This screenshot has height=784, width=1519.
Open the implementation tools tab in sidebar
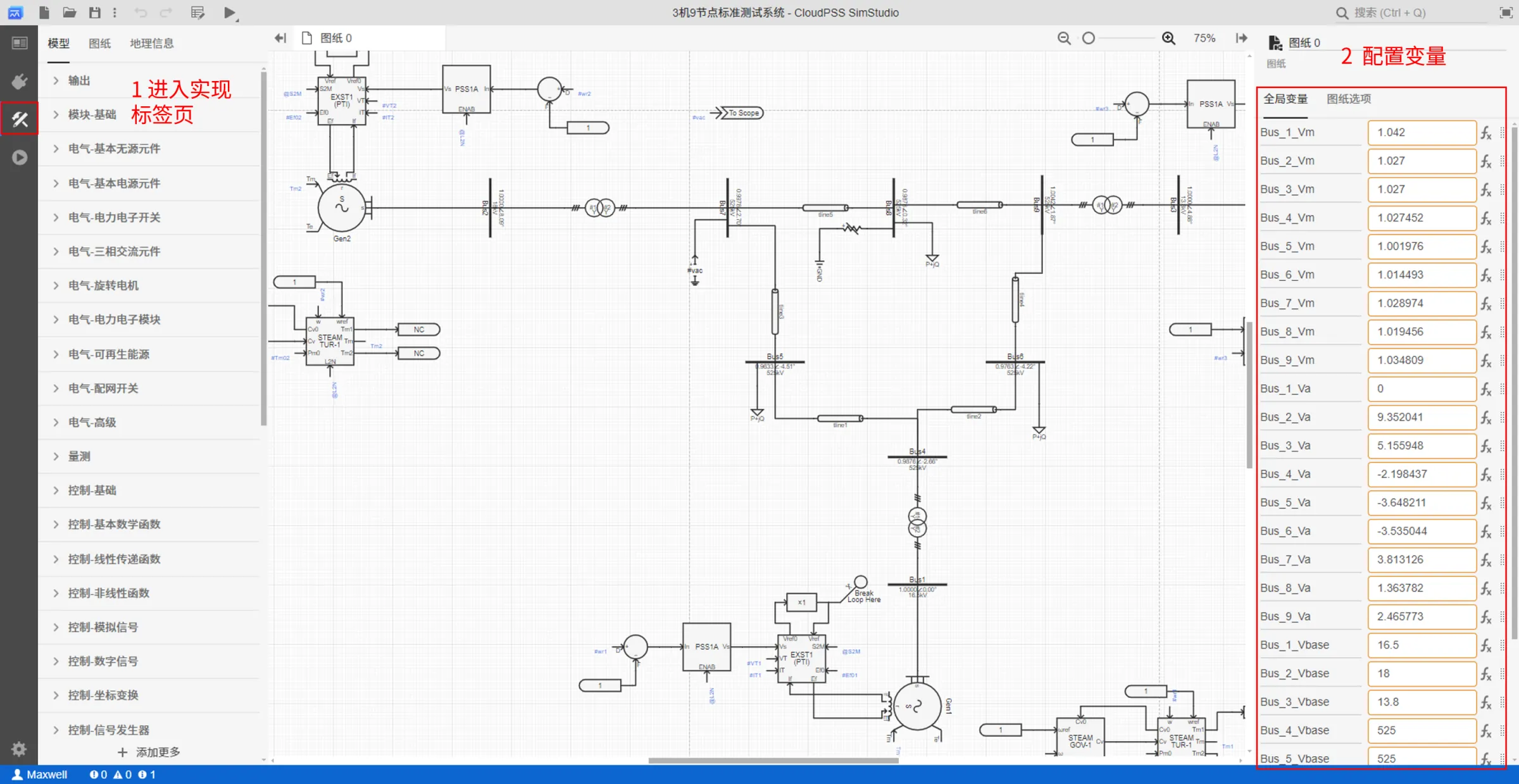(19, 118)
